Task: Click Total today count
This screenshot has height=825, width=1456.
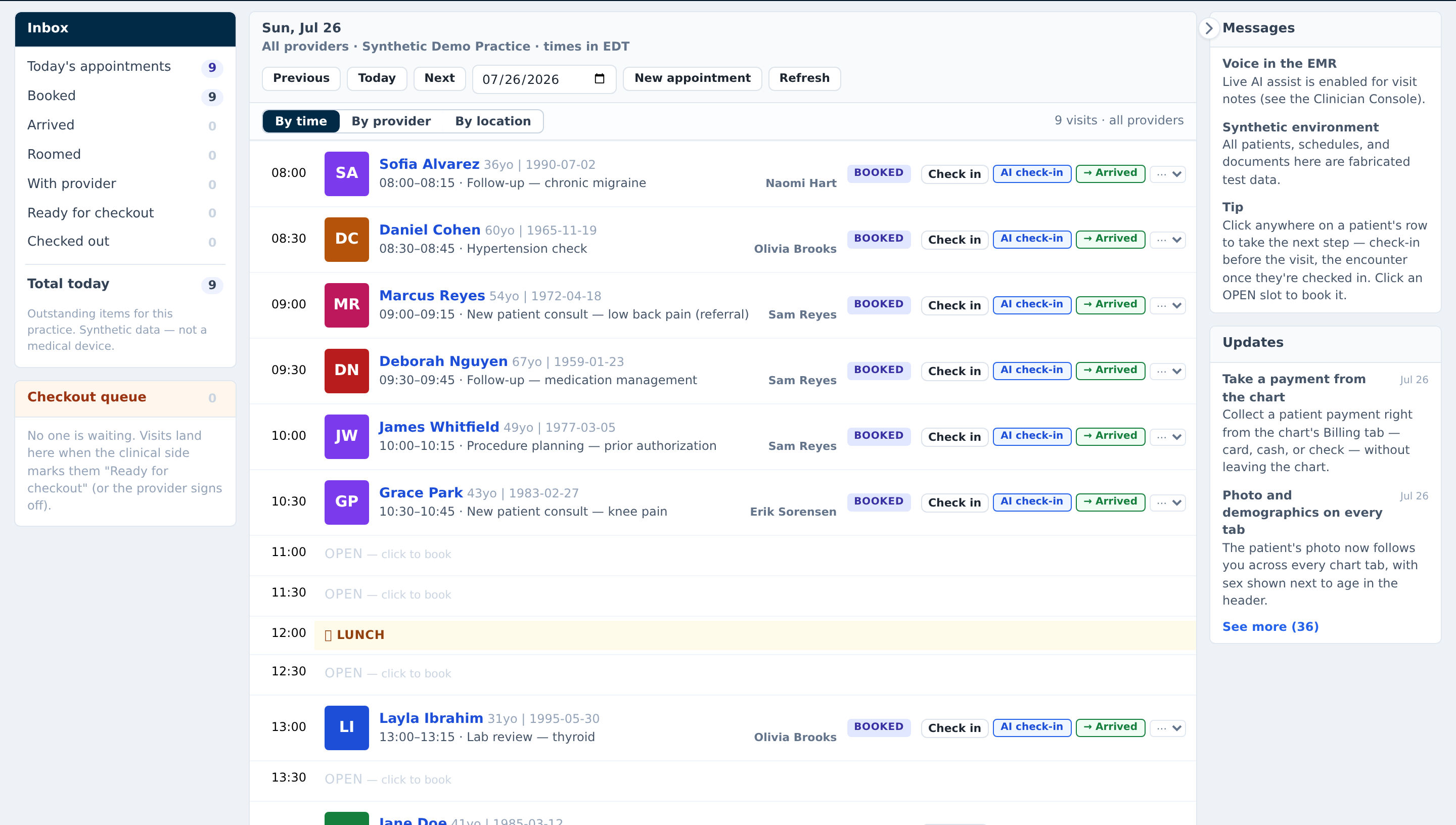Action: (x=212, y=285)
